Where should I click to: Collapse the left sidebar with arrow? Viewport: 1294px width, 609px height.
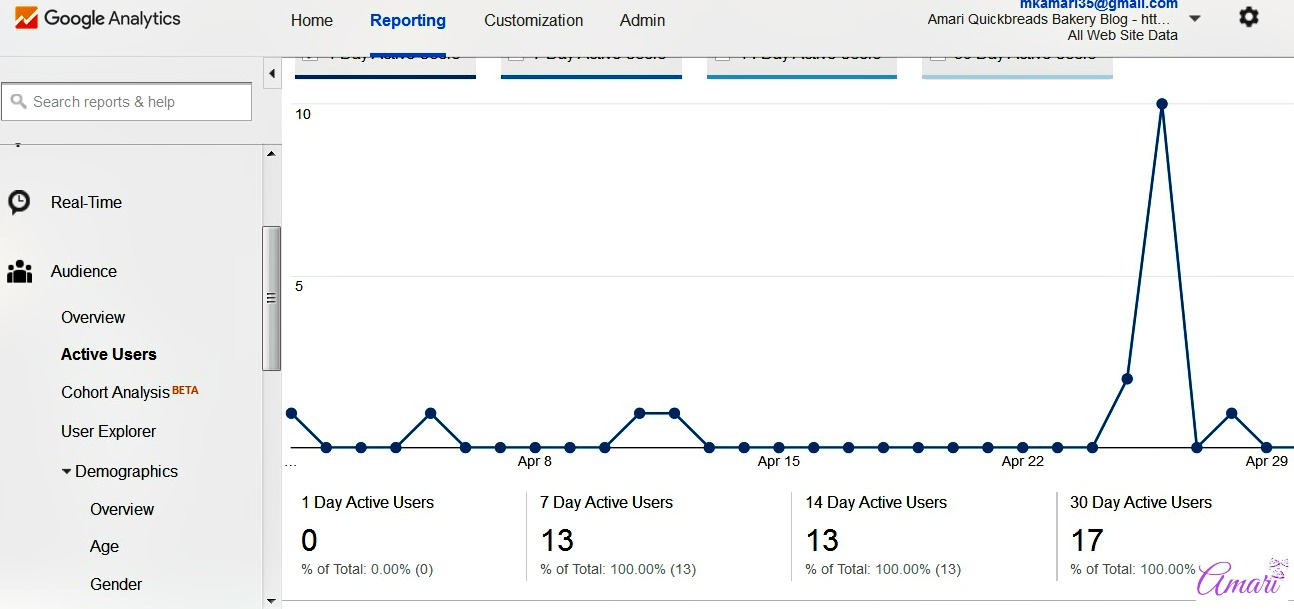[x=272, y=73]
